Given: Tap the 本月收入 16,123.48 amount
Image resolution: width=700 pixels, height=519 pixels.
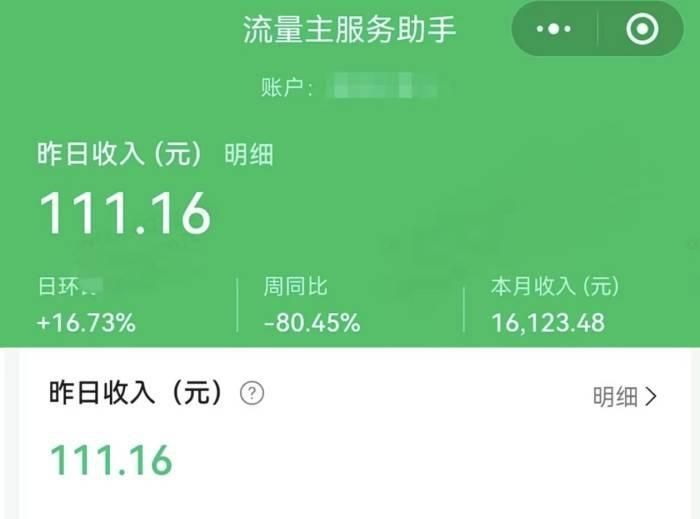Looking at the screenshot, I should coord(548,323).
